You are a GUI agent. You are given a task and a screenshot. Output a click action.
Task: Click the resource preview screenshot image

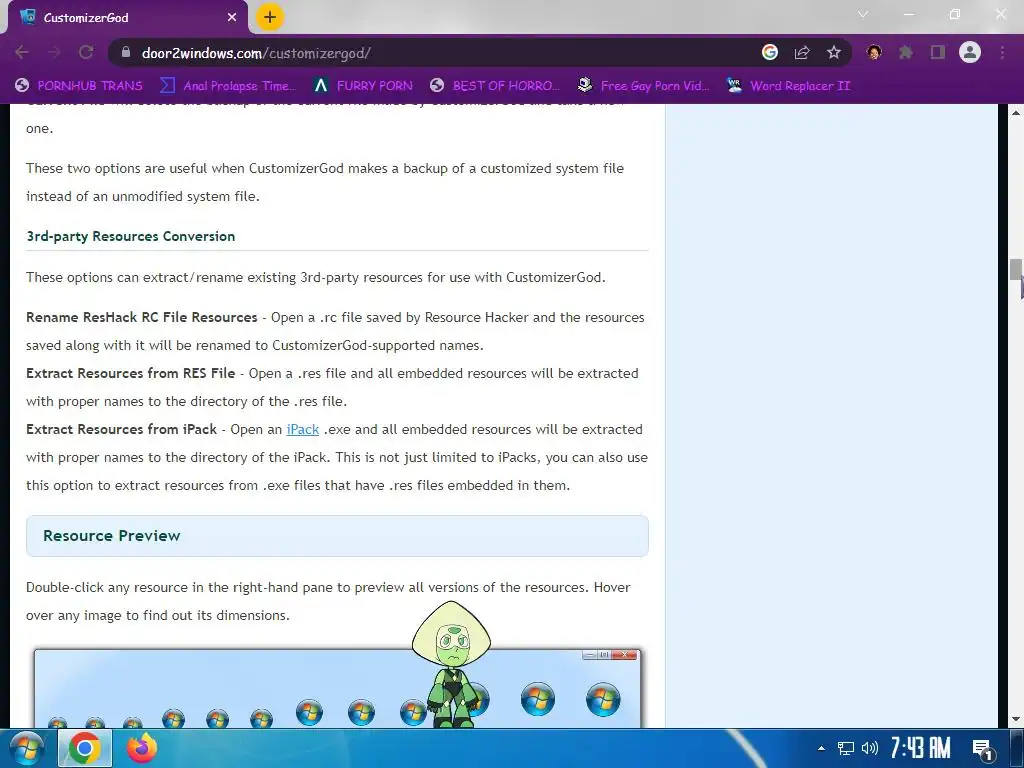(x=337, y=688)
